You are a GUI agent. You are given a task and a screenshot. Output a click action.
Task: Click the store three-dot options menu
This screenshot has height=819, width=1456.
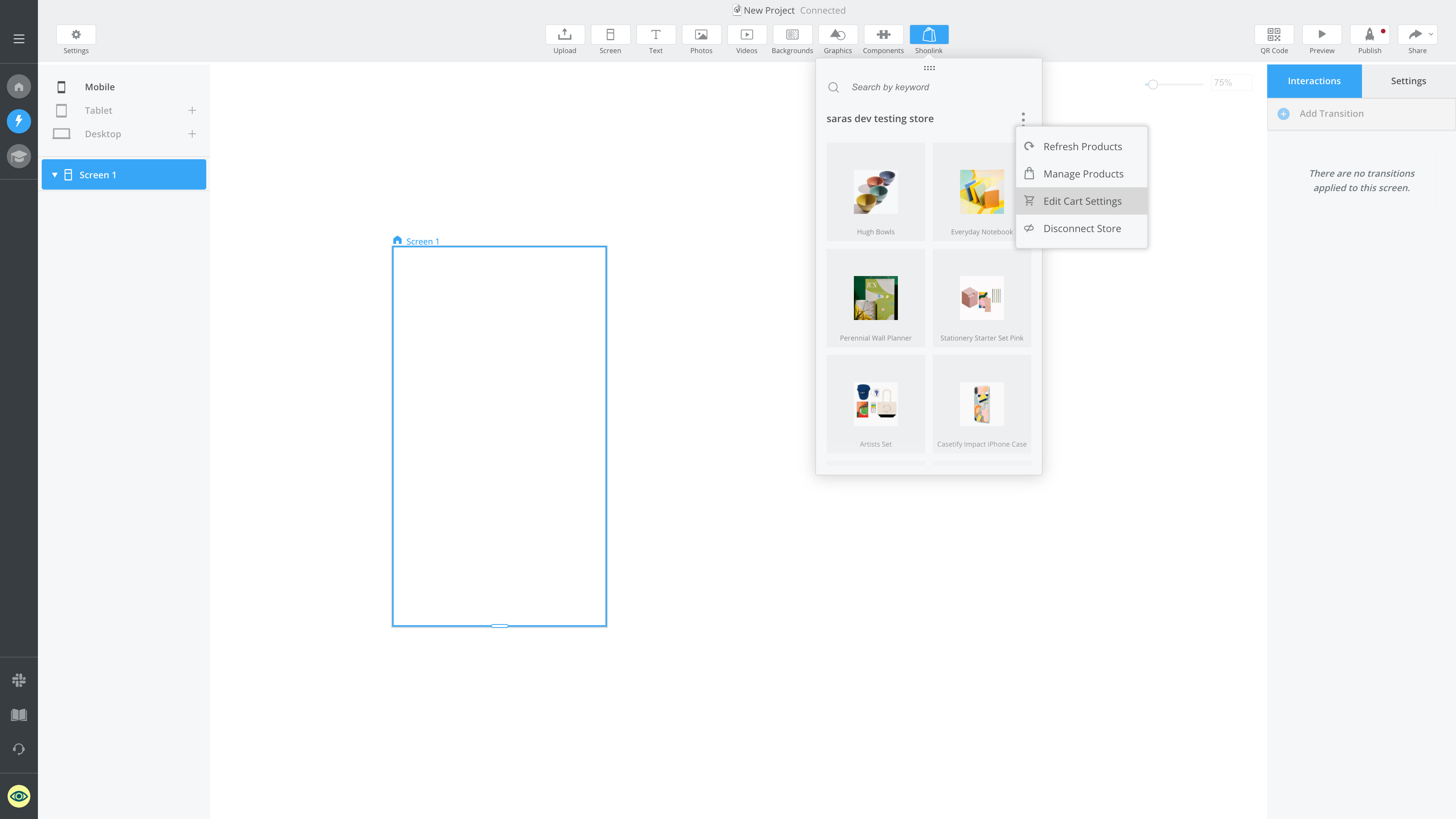(x=1023, y=118)
